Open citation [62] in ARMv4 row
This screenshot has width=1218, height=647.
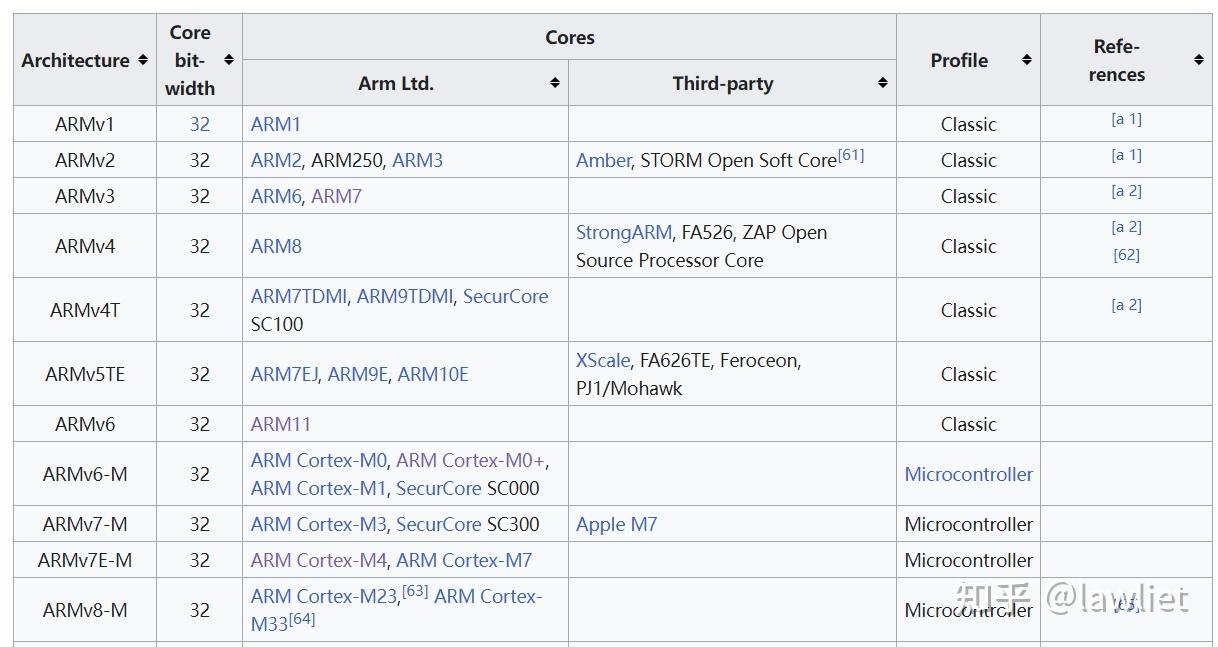pyautogui.click(x=1126, y=255)
